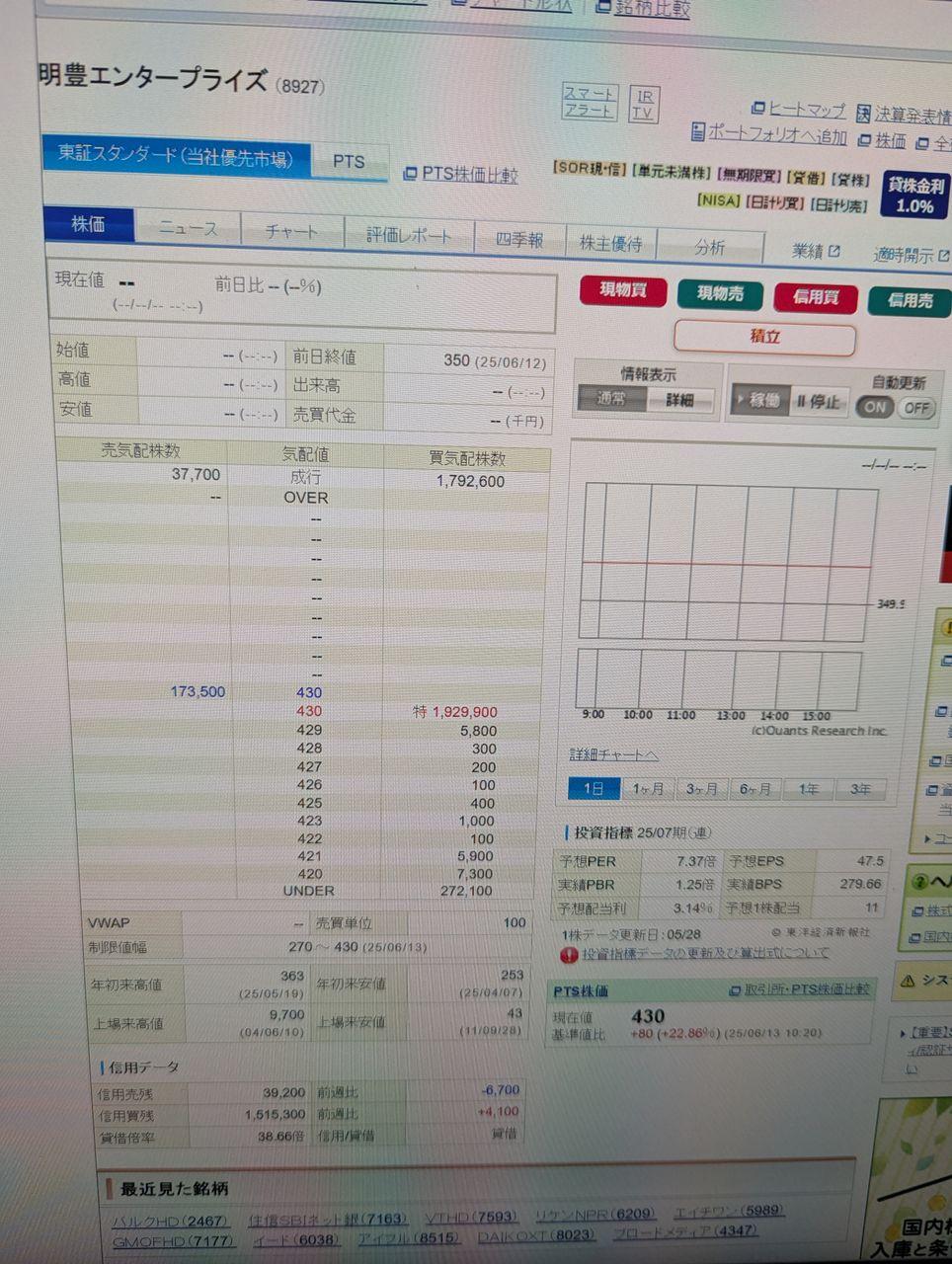The image size is (952, 1264).
Task: Click the [無期限買] tag
Action: coord(751,176)
